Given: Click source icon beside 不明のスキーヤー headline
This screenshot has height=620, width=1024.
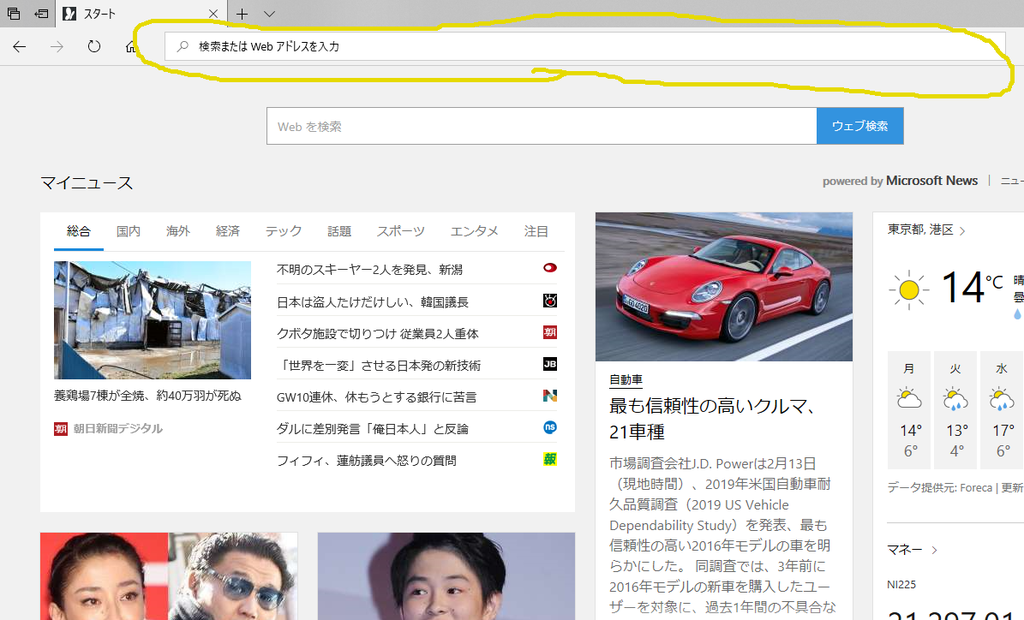Looking at the screenshot, I should (x=550, y=268).
